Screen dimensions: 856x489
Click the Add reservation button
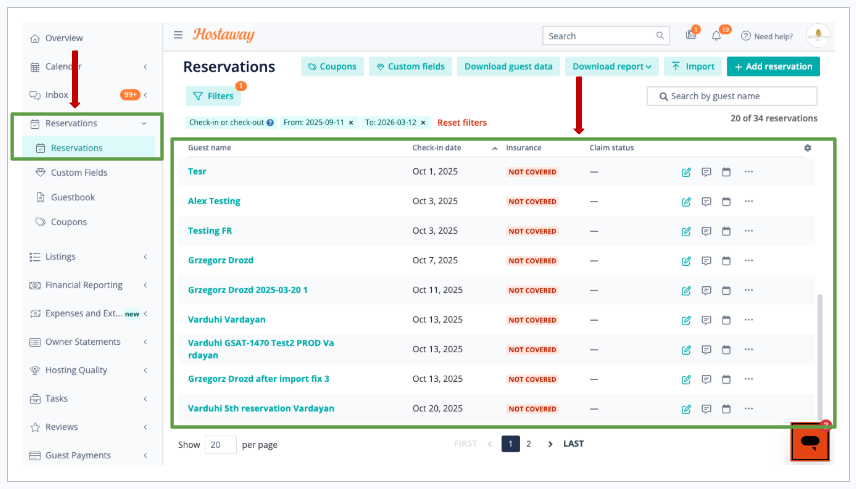point(773,67)
